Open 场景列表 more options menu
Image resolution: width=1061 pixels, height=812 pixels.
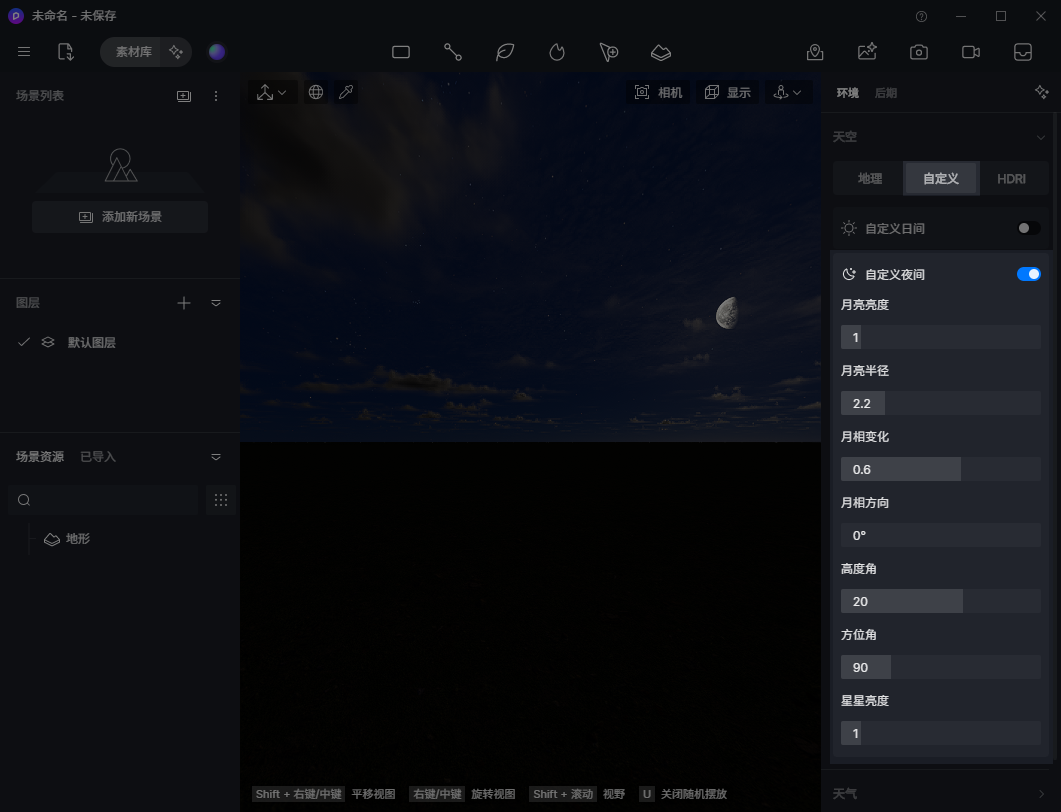pos(216,96)
